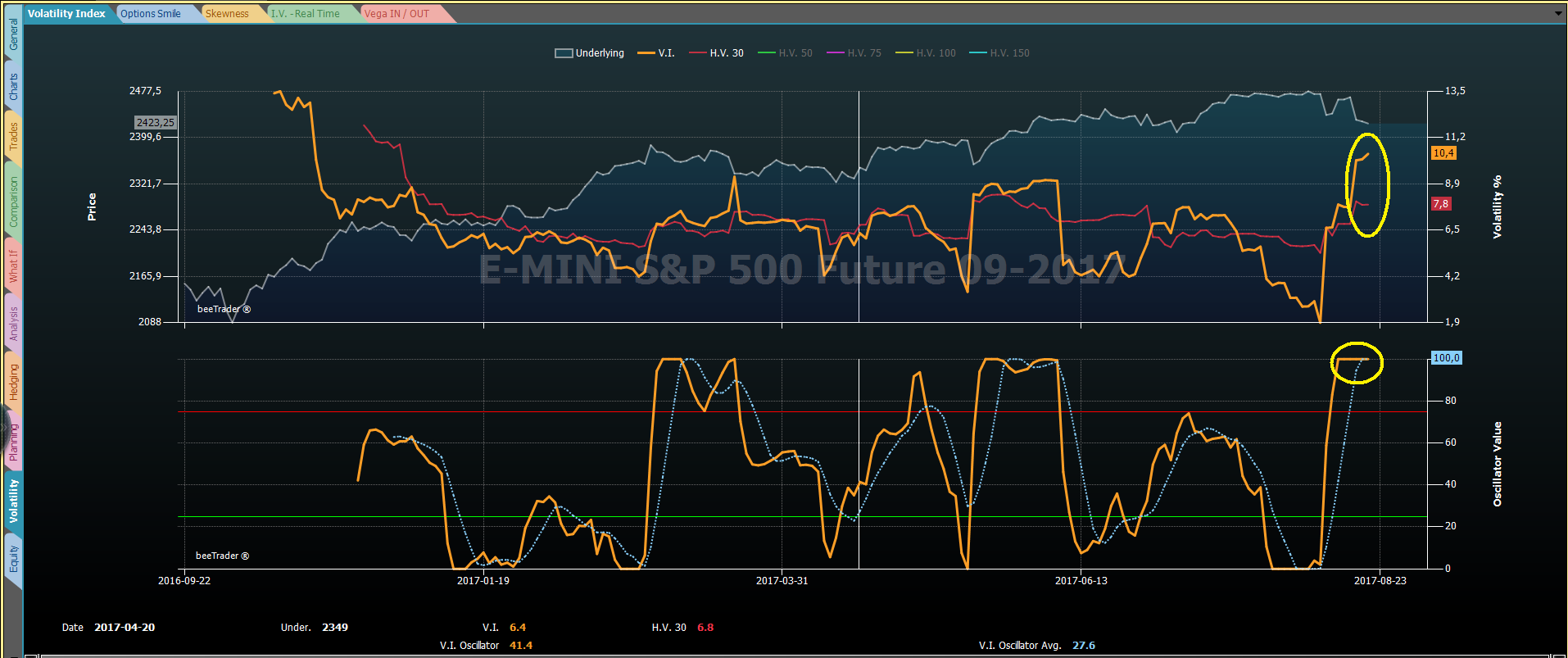1568x658 pixels.
Task: Switch to the Trades side tab
Action: (13, 137)
